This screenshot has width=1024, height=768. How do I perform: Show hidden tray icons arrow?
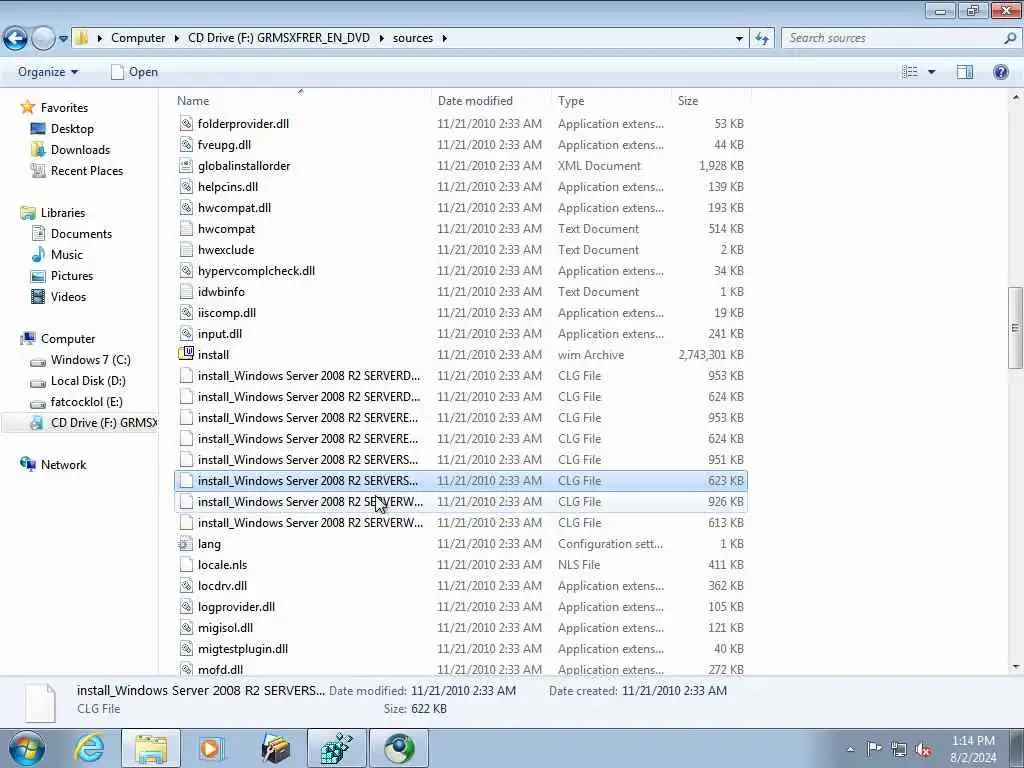(850, 749)
